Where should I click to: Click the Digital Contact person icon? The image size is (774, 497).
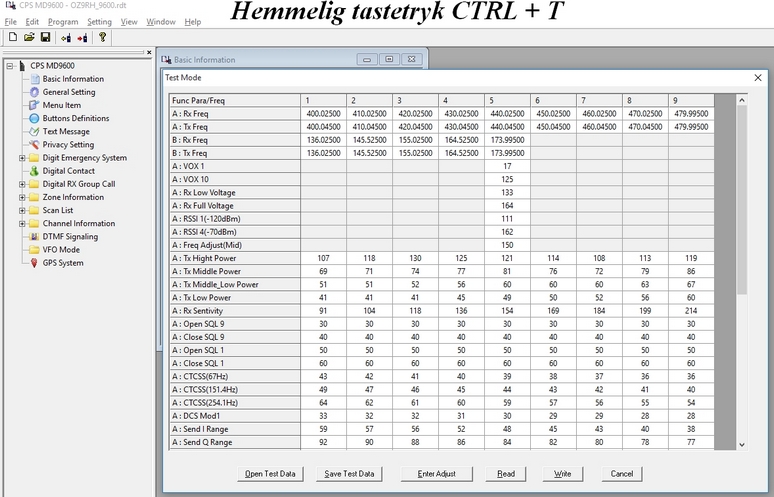[34, 171]
